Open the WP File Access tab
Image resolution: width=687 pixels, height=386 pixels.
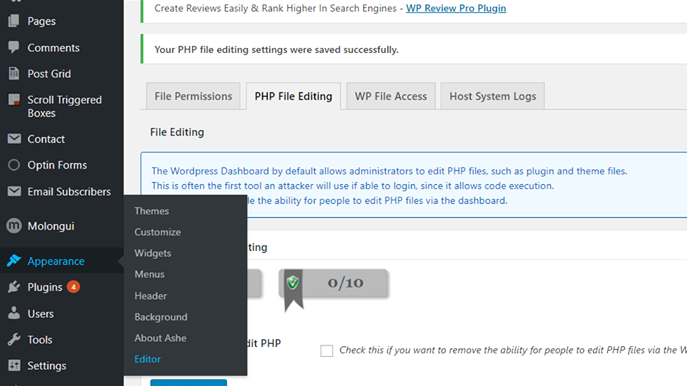tap(391, 96)
